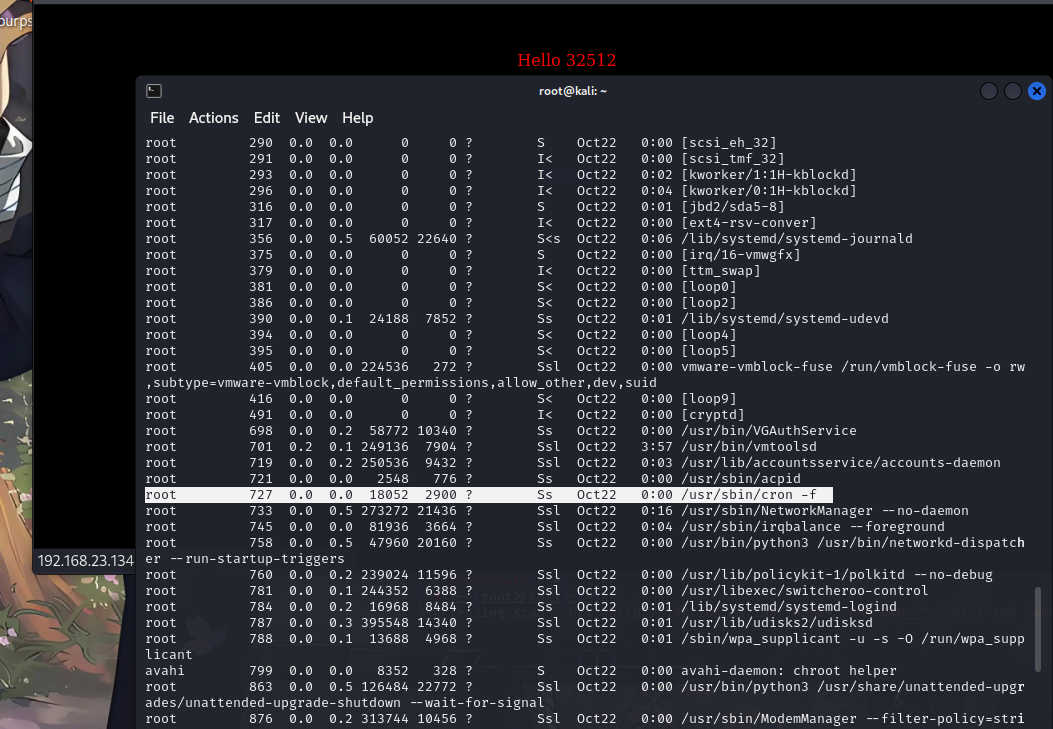The image size is (1053, 729).
Task: Click the 192.168.23.134 IP address label
Action: (86, 561)
